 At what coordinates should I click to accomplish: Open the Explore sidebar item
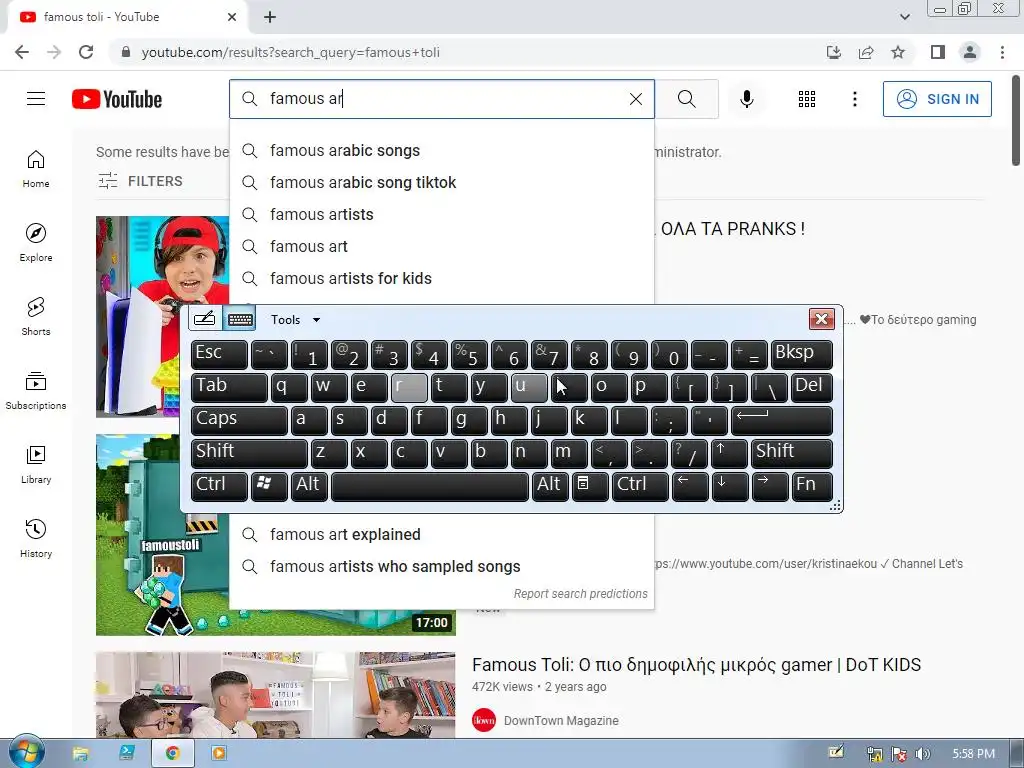[x=36, y=243]
